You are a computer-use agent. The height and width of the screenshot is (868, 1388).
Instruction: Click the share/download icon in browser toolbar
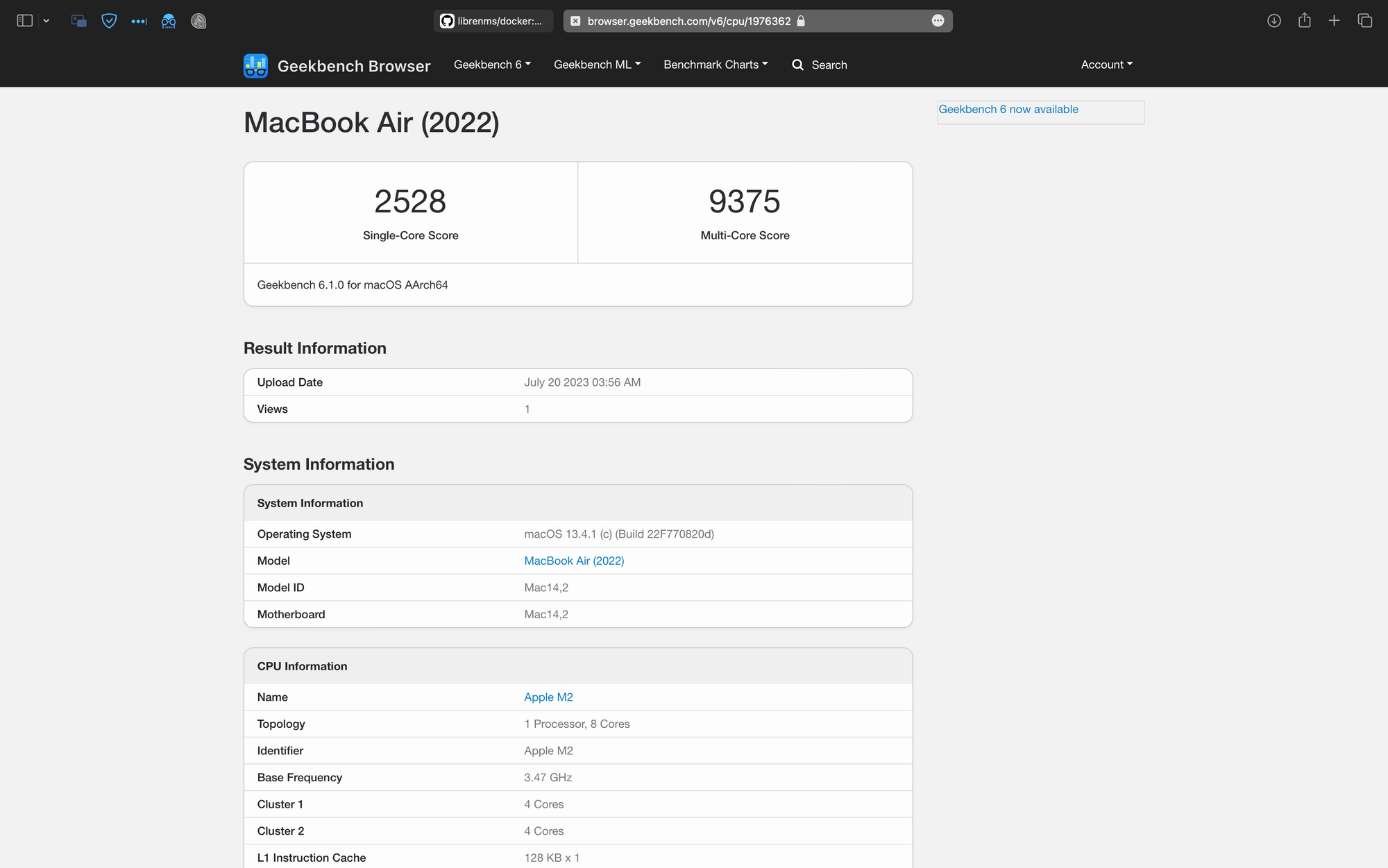(1304, 21)
